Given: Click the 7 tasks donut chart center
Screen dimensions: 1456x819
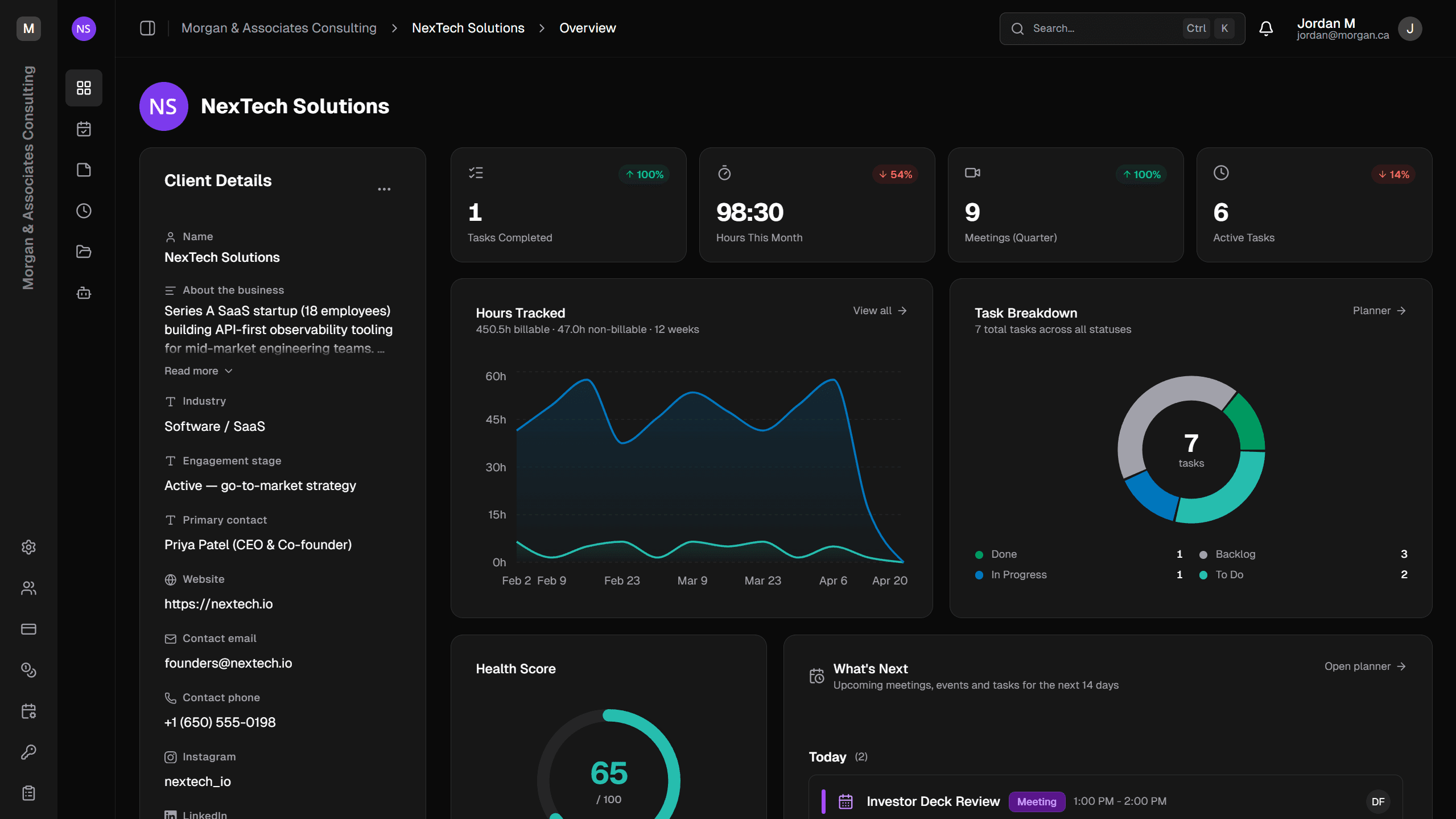Looking at the screenshot, I should tap(1191, 450).
